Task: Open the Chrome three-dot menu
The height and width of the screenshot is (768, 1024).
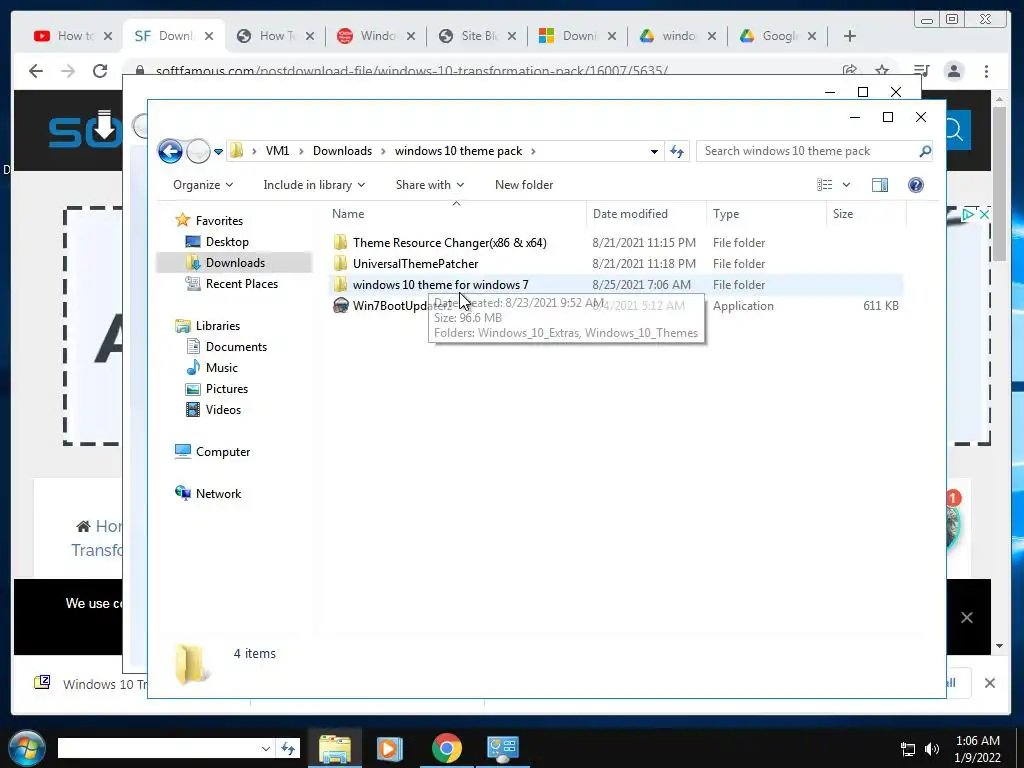Action: [986, 71]
